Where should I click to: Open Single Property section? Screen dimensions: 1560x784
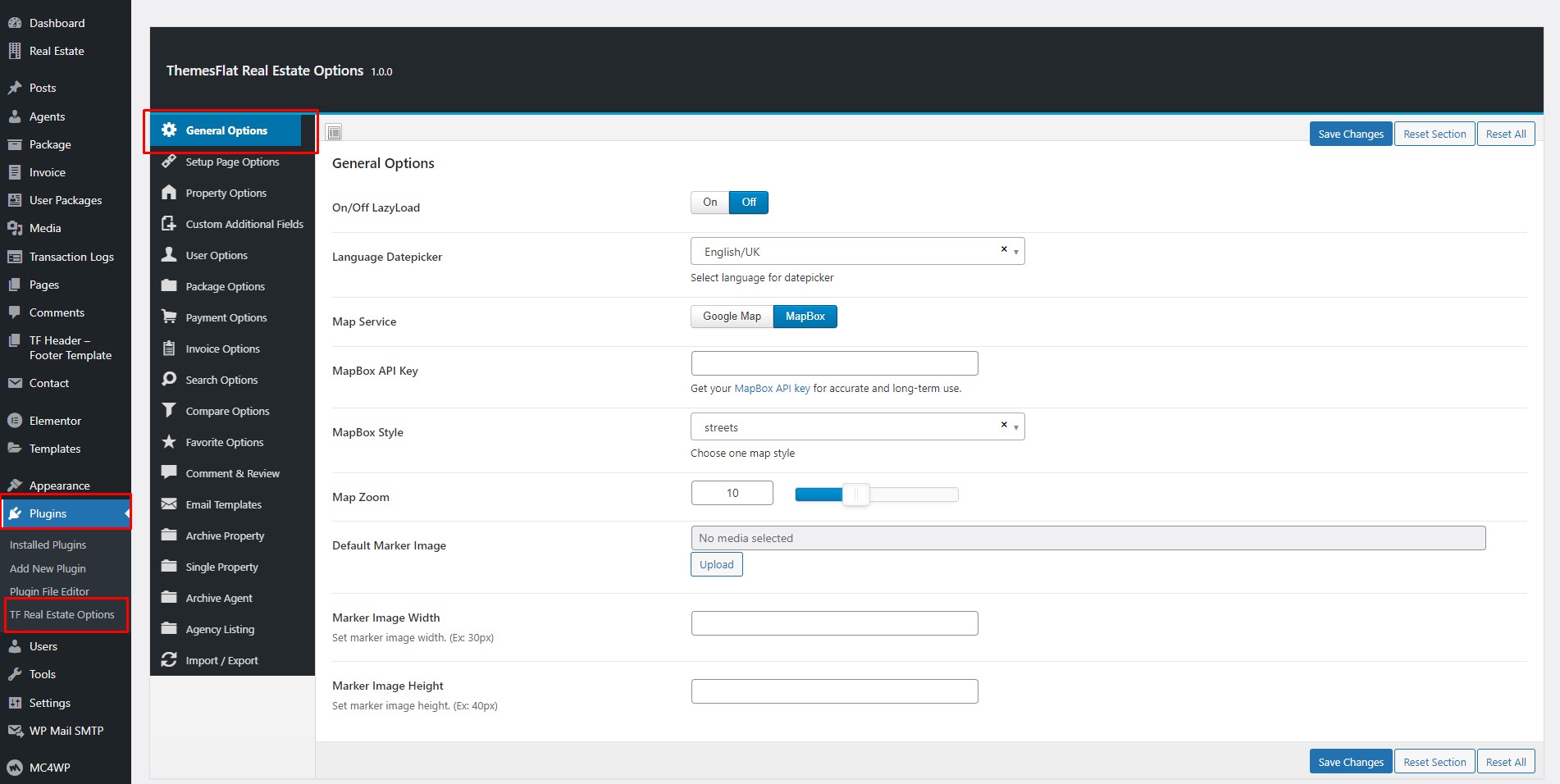point(232,567)
